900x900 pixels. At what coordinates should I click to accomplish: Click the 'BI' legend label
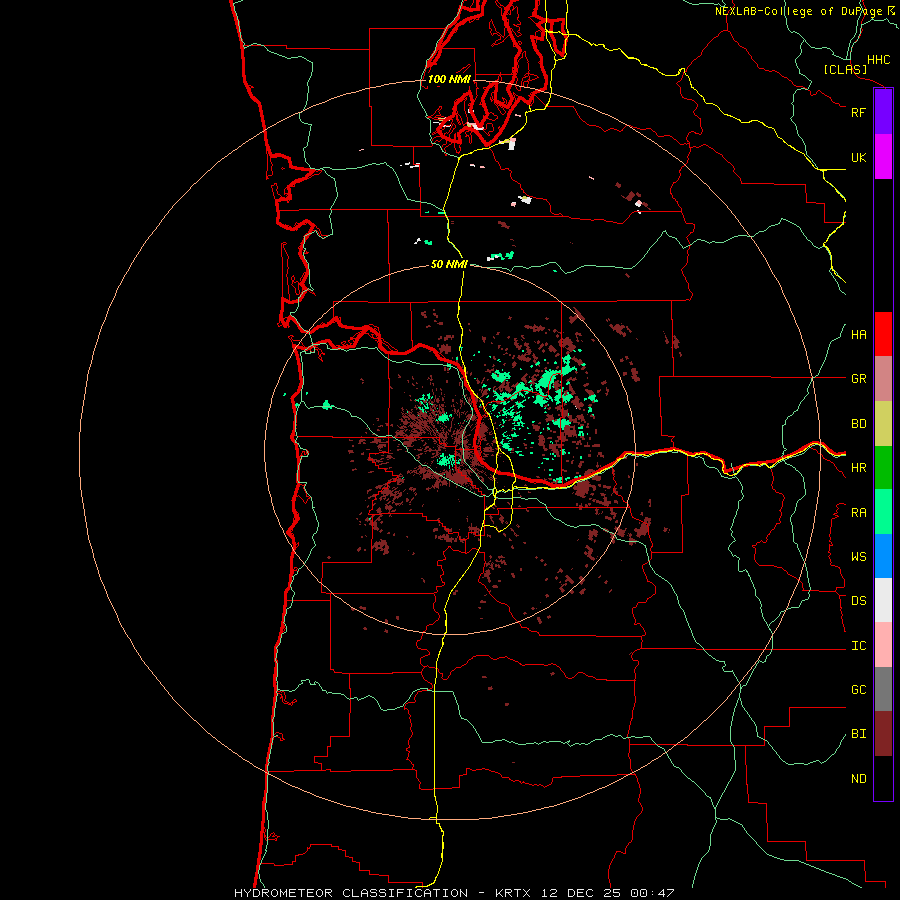pos(858,734)
